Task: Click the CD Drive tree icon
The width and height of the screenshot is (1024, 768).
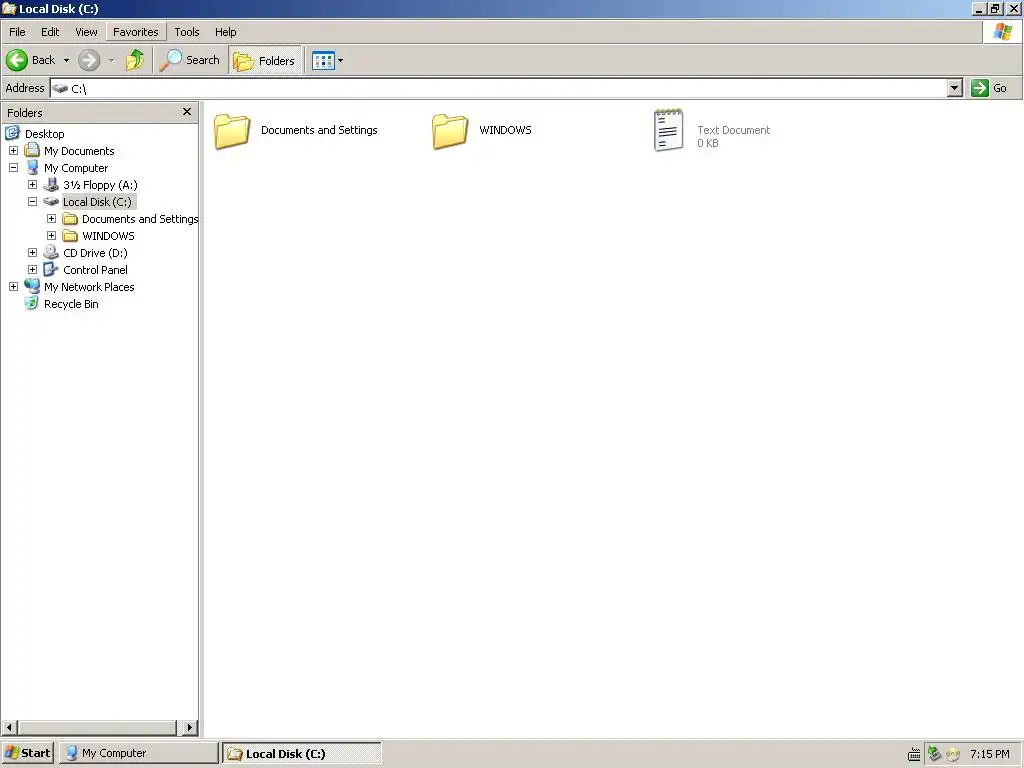Action: (51, 252)
